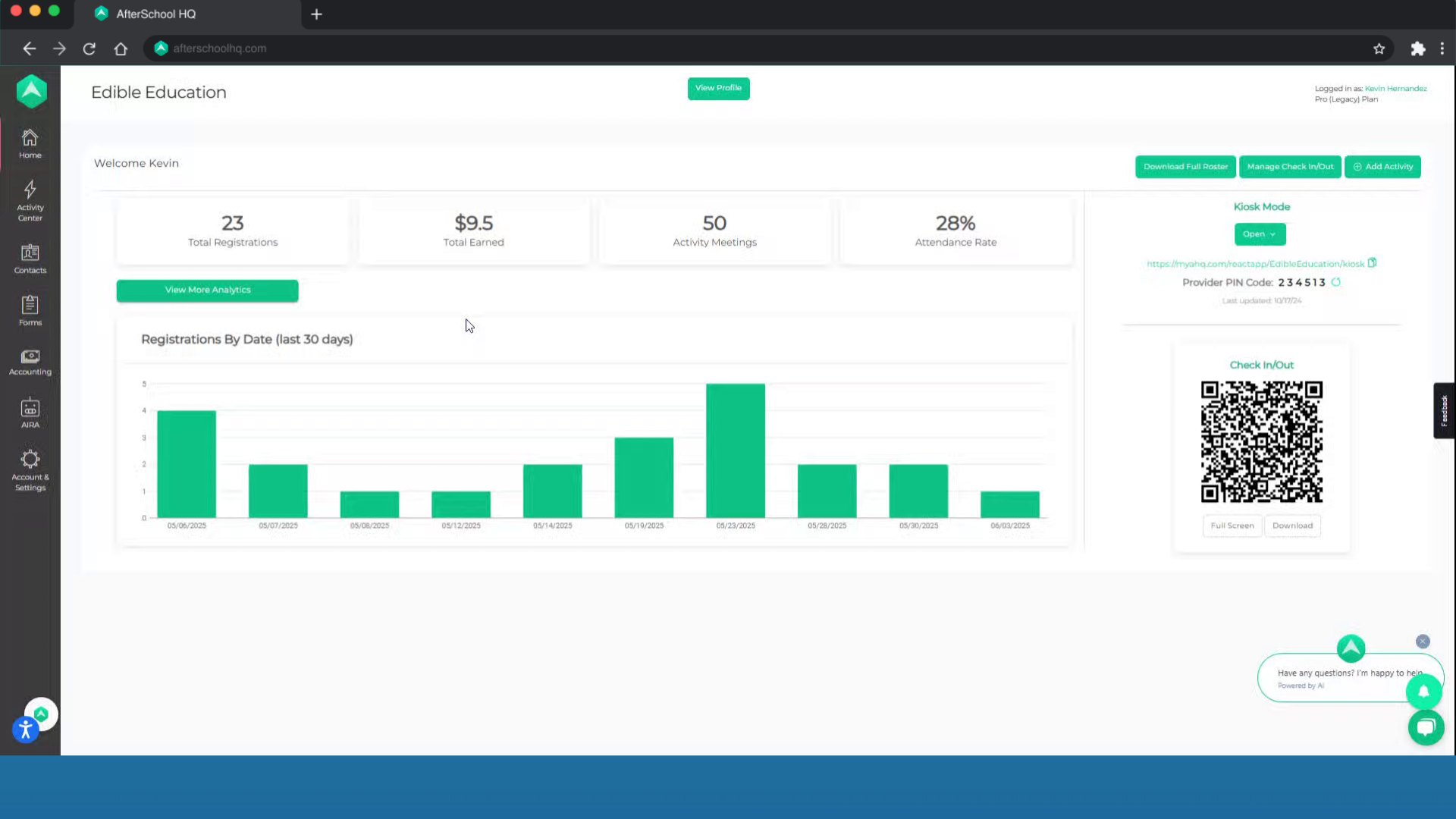Click View More Analytics button

pos(207,290)
